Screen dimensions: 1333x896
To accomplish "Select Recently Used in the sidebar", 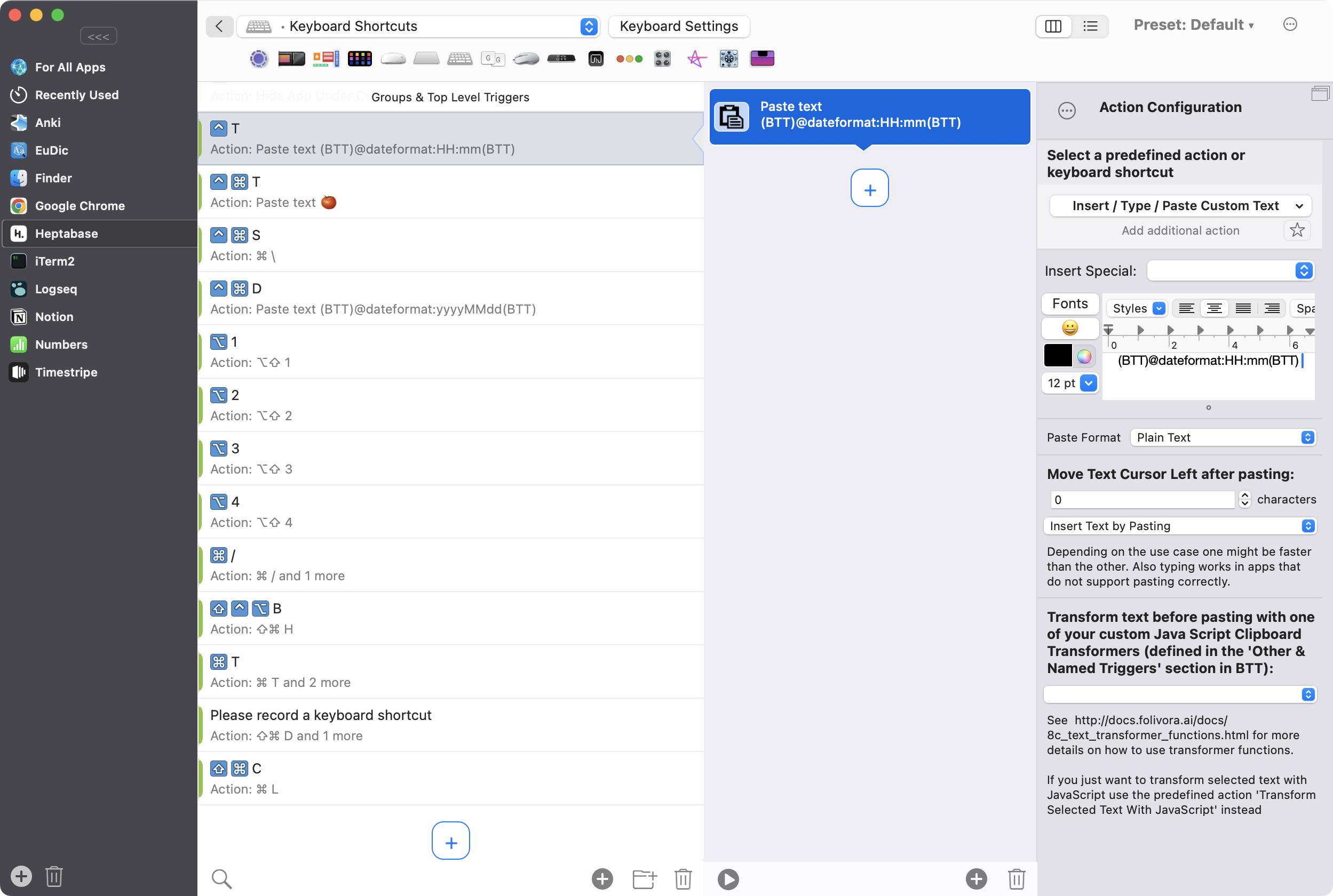I will [77, 95].
